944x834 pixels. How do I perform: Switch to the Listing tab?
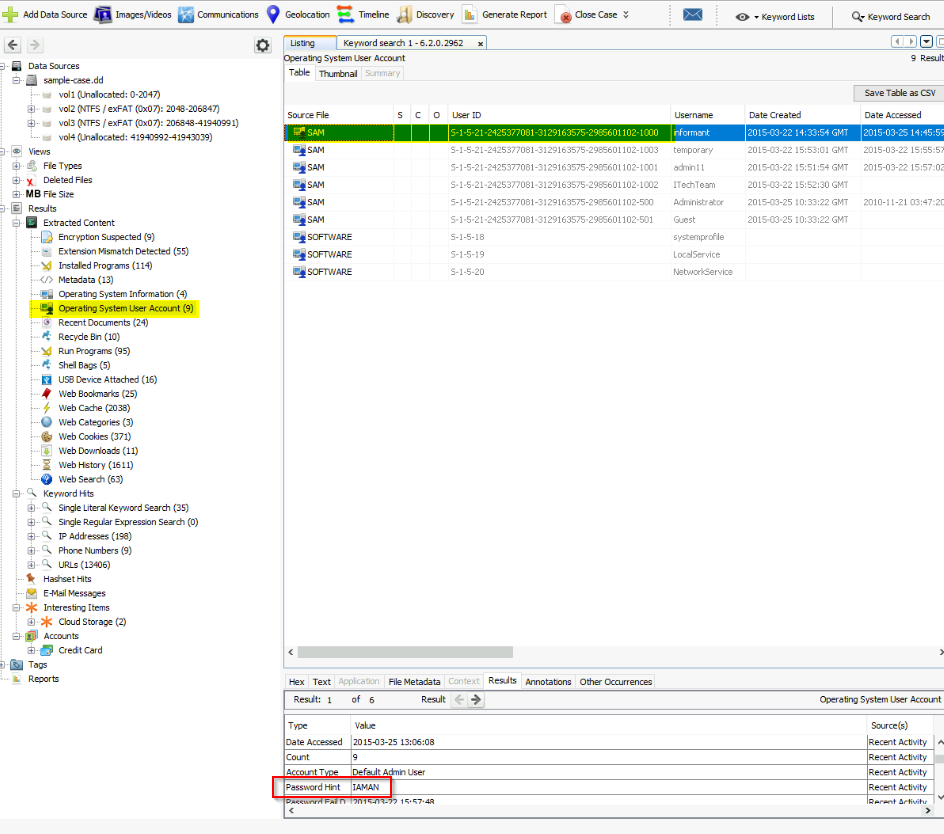pos(309,43)
